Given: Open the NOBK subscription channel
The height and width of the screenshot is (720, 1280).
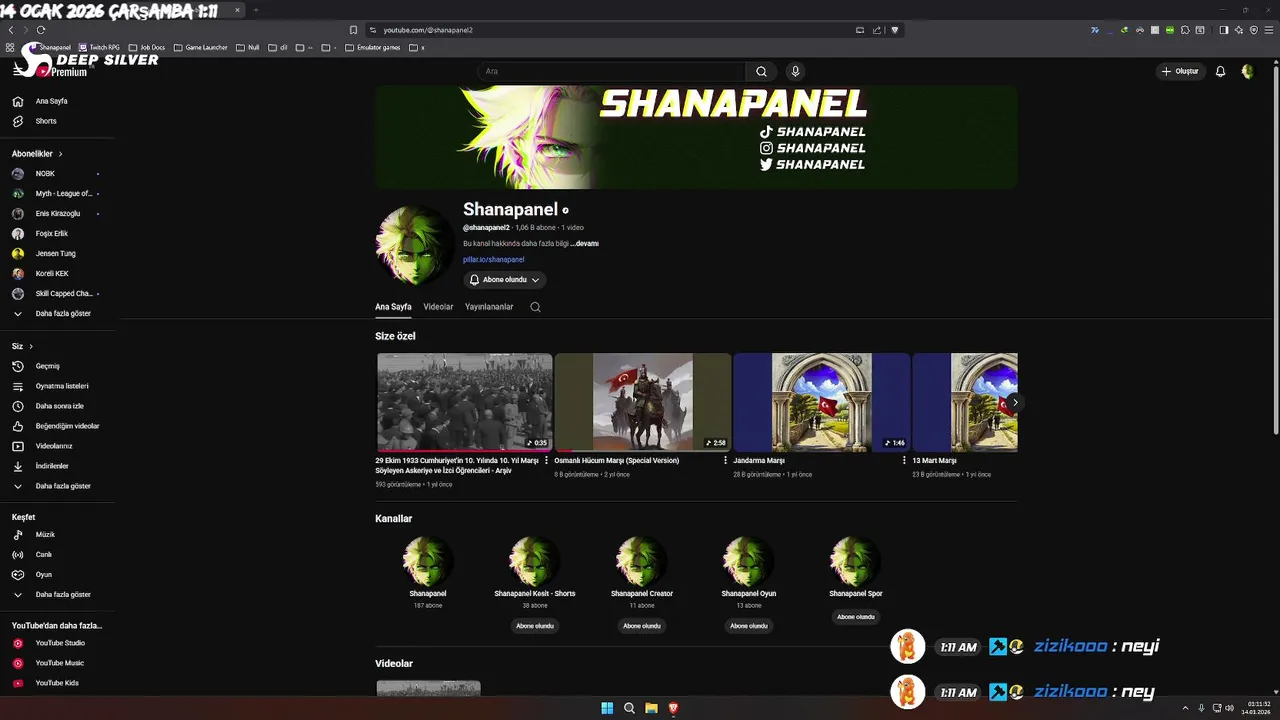Looking at the screenshot, I should 45,174.
